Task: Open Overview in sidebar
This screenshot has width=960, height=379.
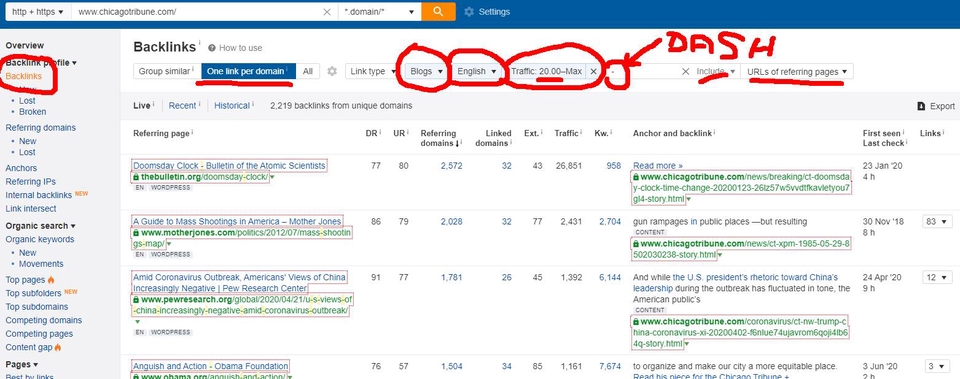Action: point(24,45)
